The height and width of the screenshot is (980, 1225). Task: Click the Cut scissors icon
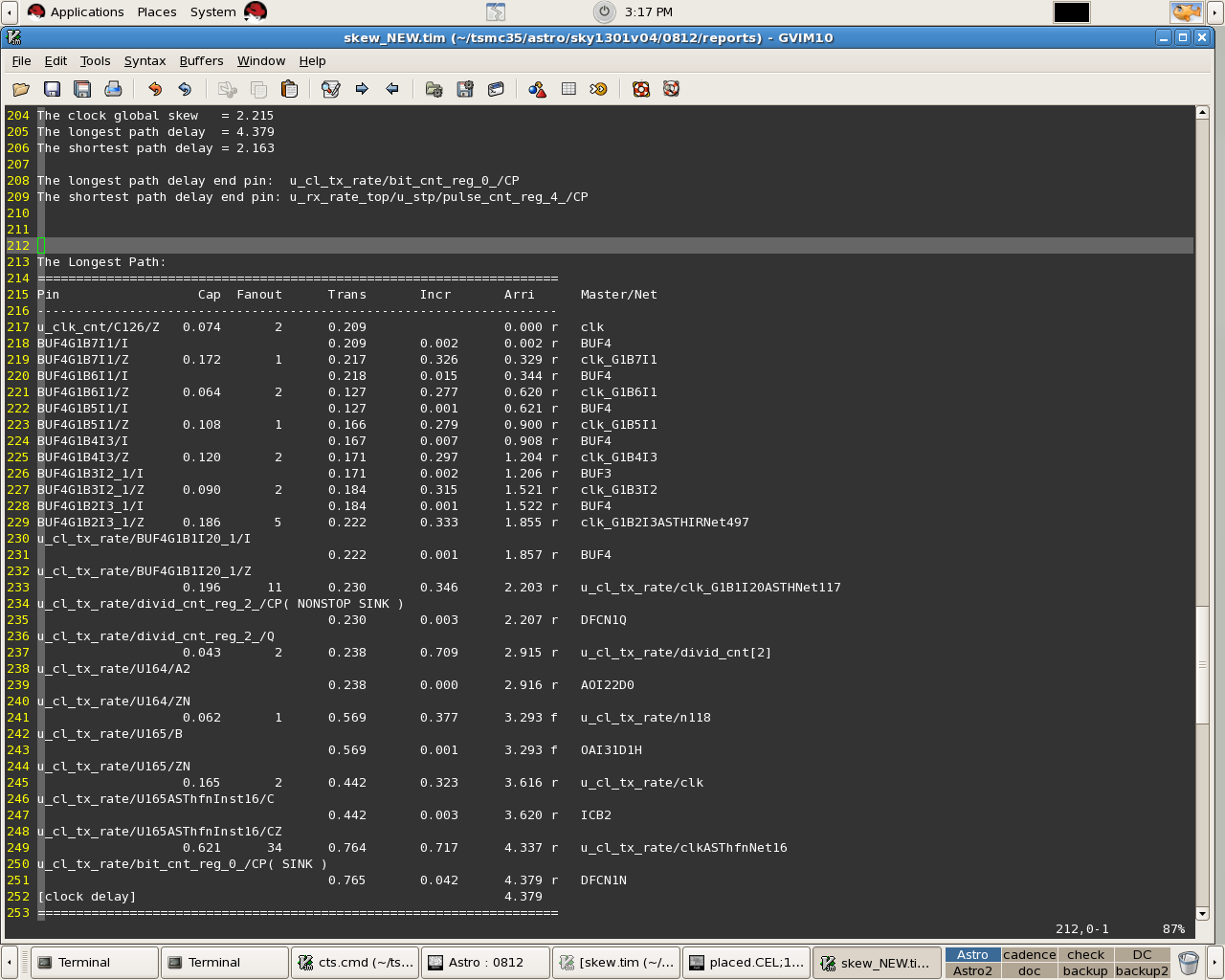point(227,89)
